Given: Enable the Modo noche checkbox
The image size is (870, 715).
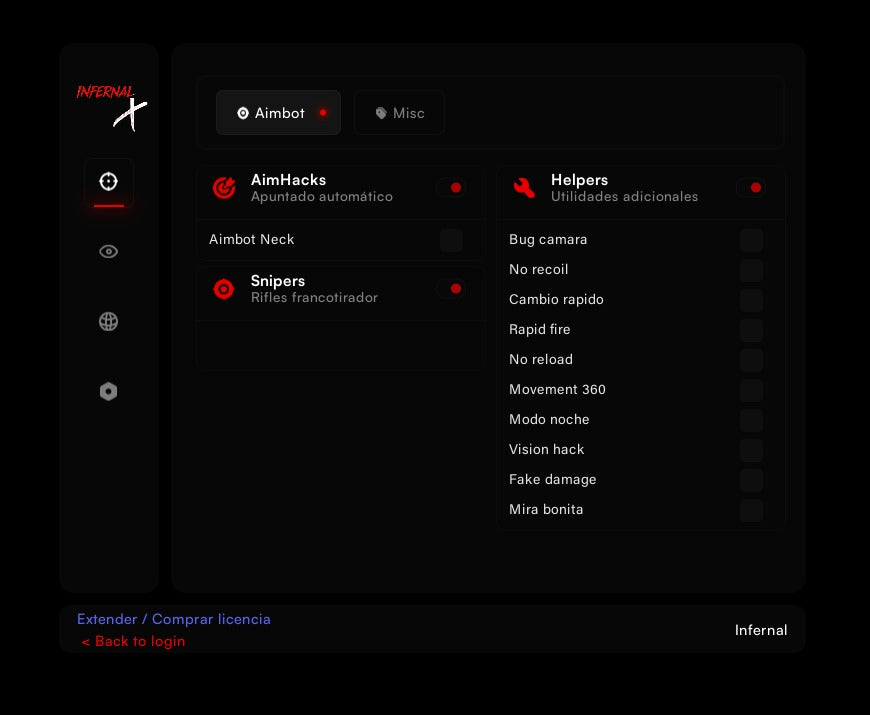Looking at the screenshot, I should [x=751, y=420].
